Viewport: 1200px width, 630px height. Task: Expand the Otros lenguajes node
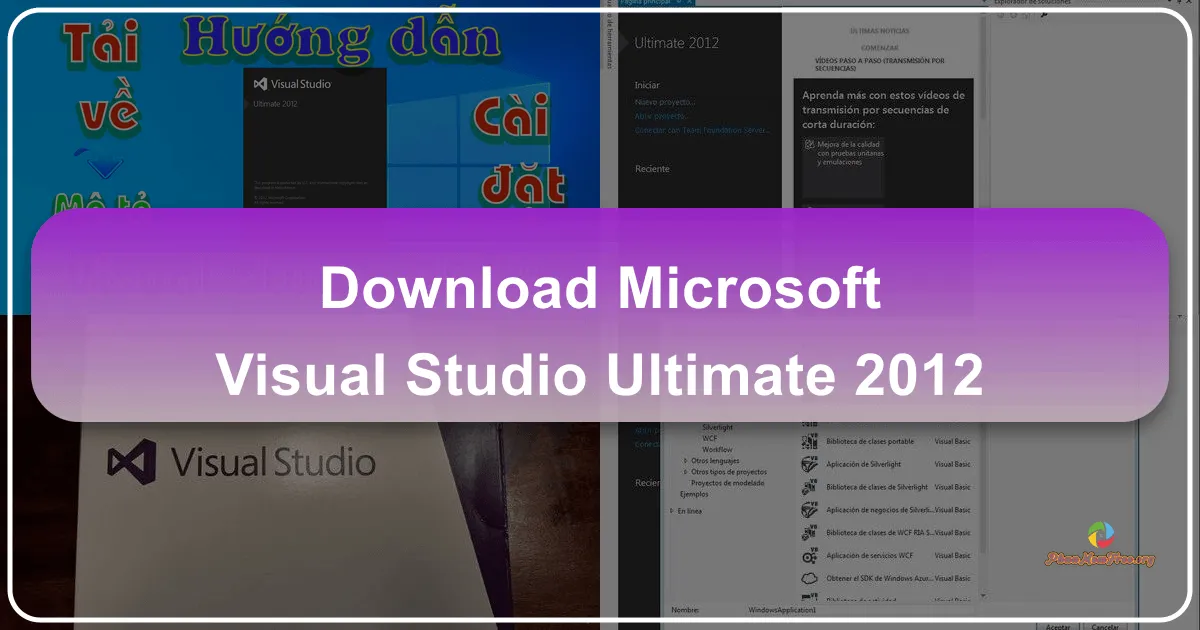point(685,461)
